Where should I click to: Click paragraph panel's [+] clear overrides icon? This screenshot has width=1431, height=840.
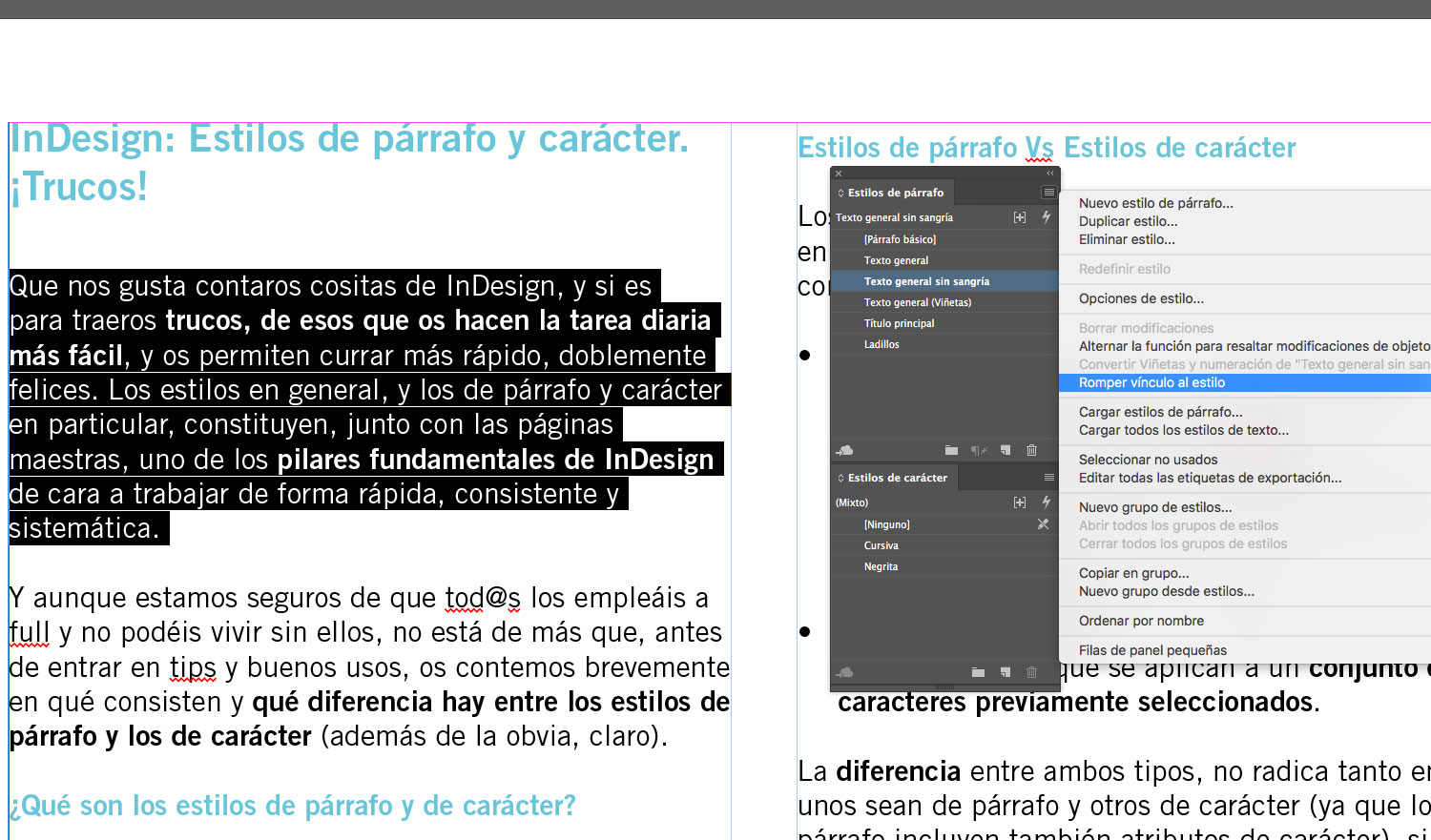[1020, 217]
